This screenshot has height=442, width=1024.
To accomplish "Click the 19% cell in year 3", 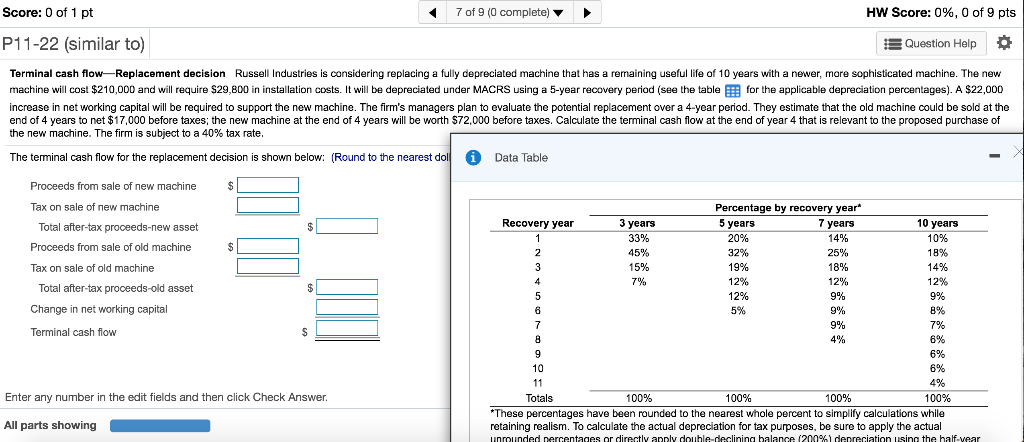I will click(738, 267).
